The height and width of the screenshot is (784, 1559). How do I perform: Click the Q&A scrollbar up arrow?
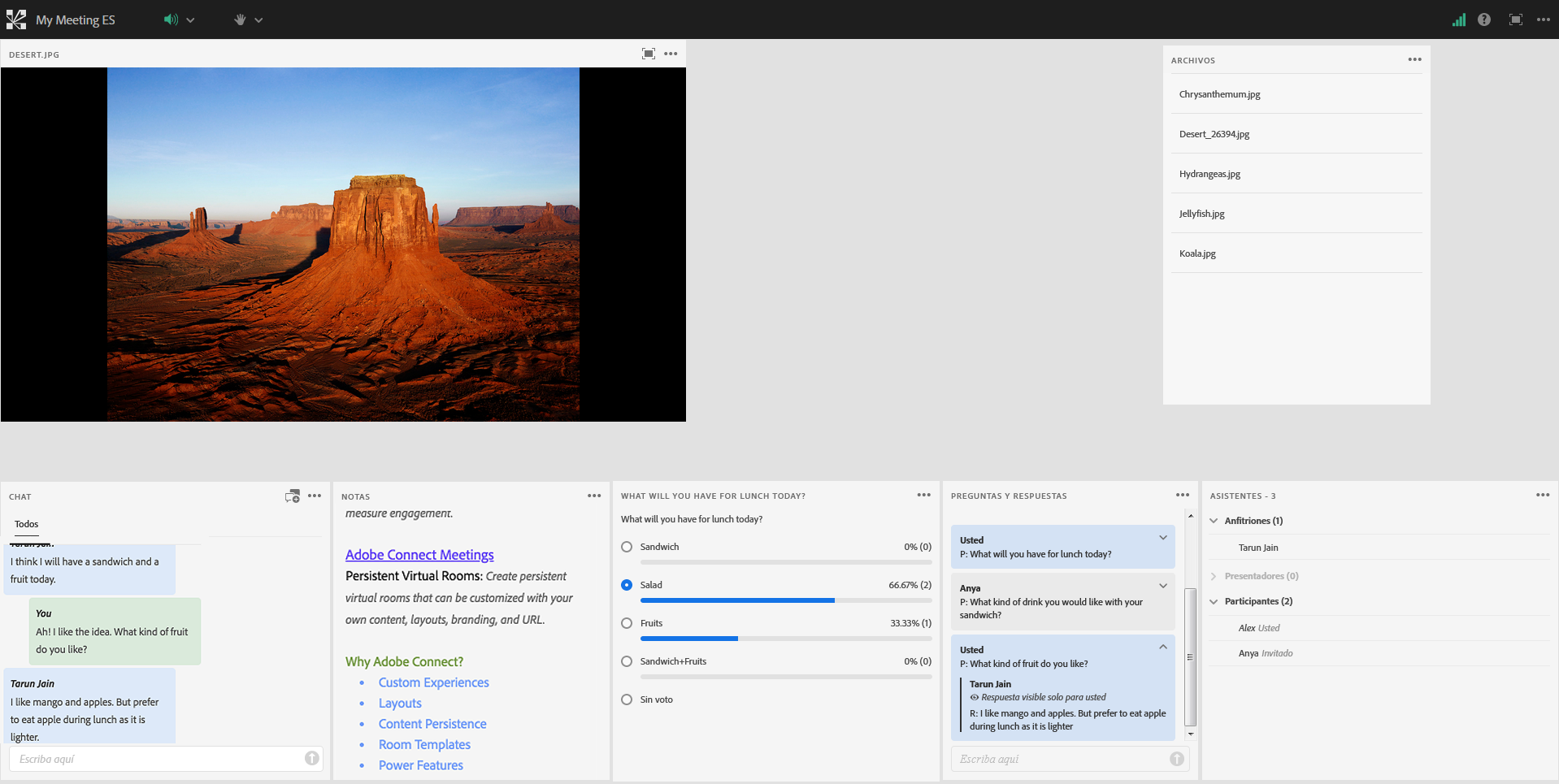pos(1191,516)
